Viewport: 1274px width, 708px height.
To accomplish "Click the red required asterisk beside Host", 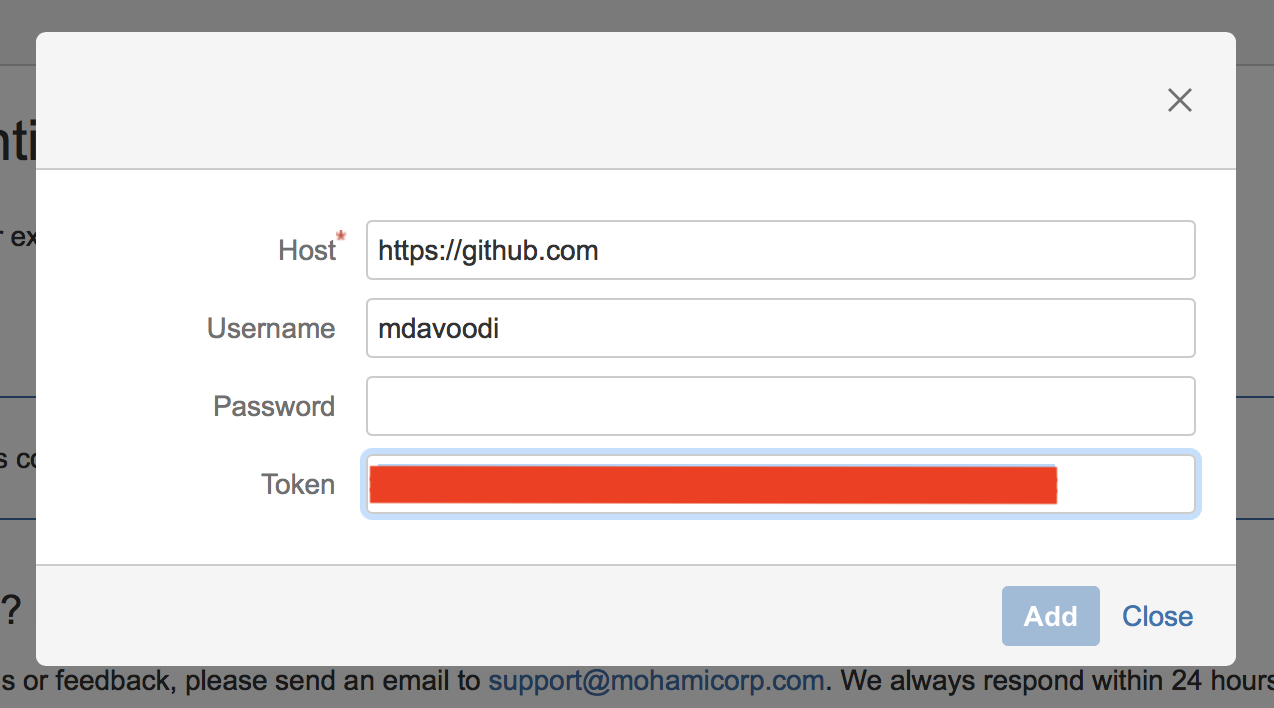I will (x=341, y=237).
